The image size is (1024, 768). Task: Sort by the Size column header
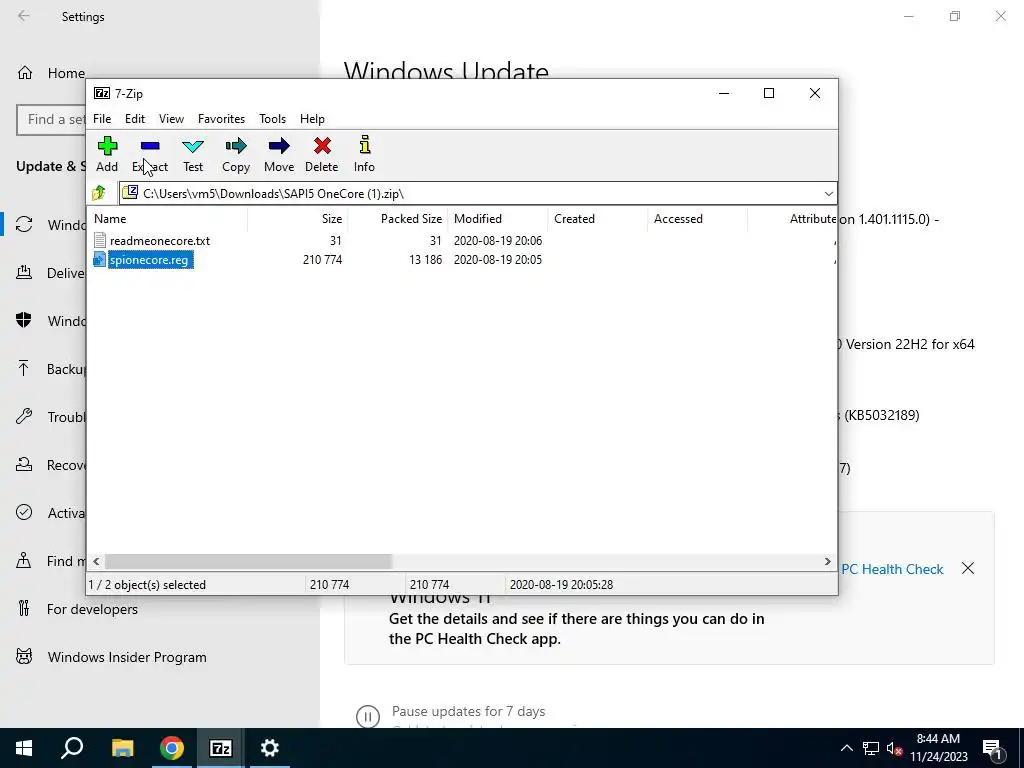297,219
